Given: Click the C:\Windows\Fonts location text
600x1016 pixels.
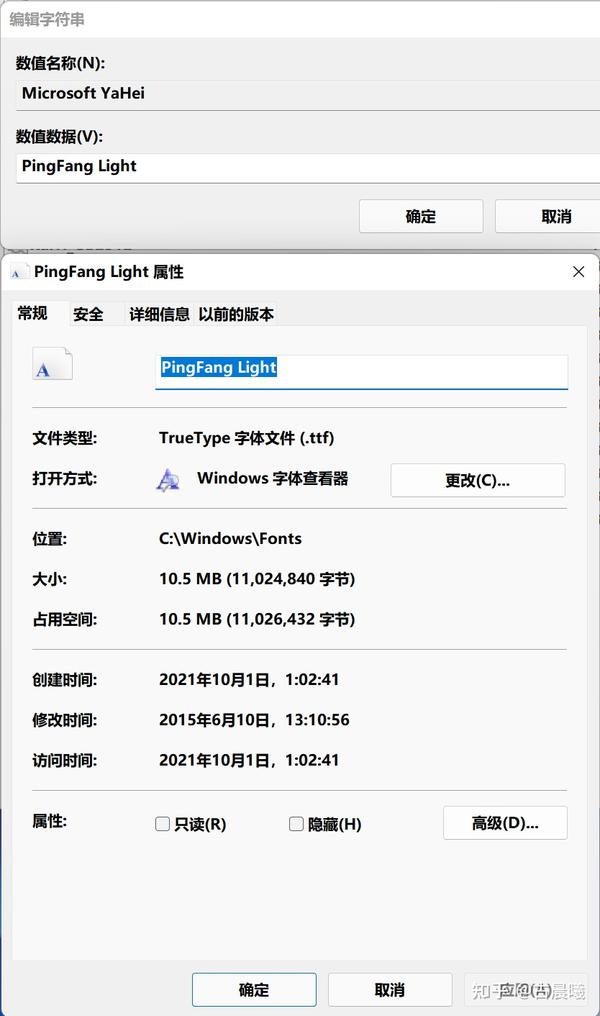Looking at the screenshot, I should 232,538.
